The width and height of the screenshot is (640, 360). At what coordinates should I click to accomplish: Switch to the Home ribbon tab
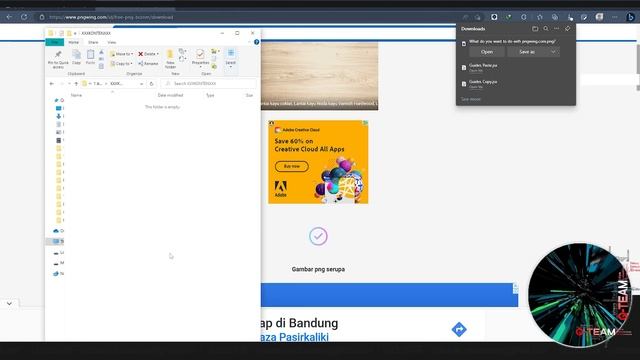(x=73, y=42)
